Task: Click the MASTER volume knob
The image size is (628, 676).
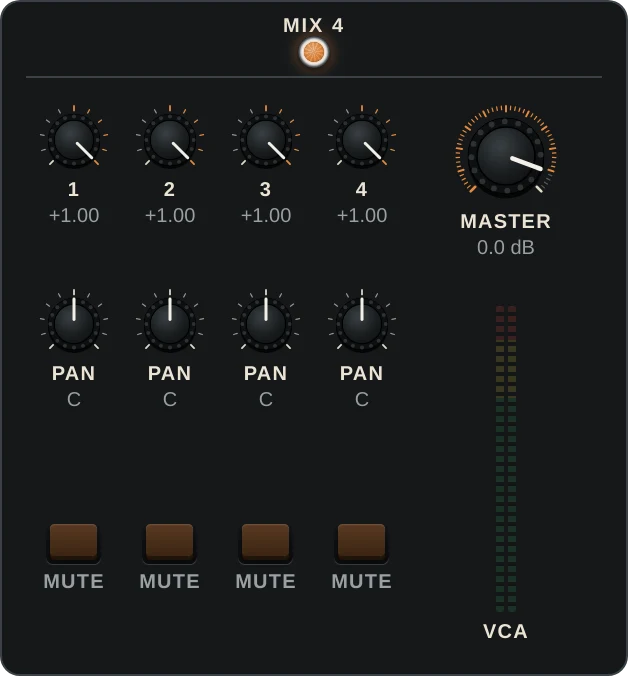Action: point(506,156)
